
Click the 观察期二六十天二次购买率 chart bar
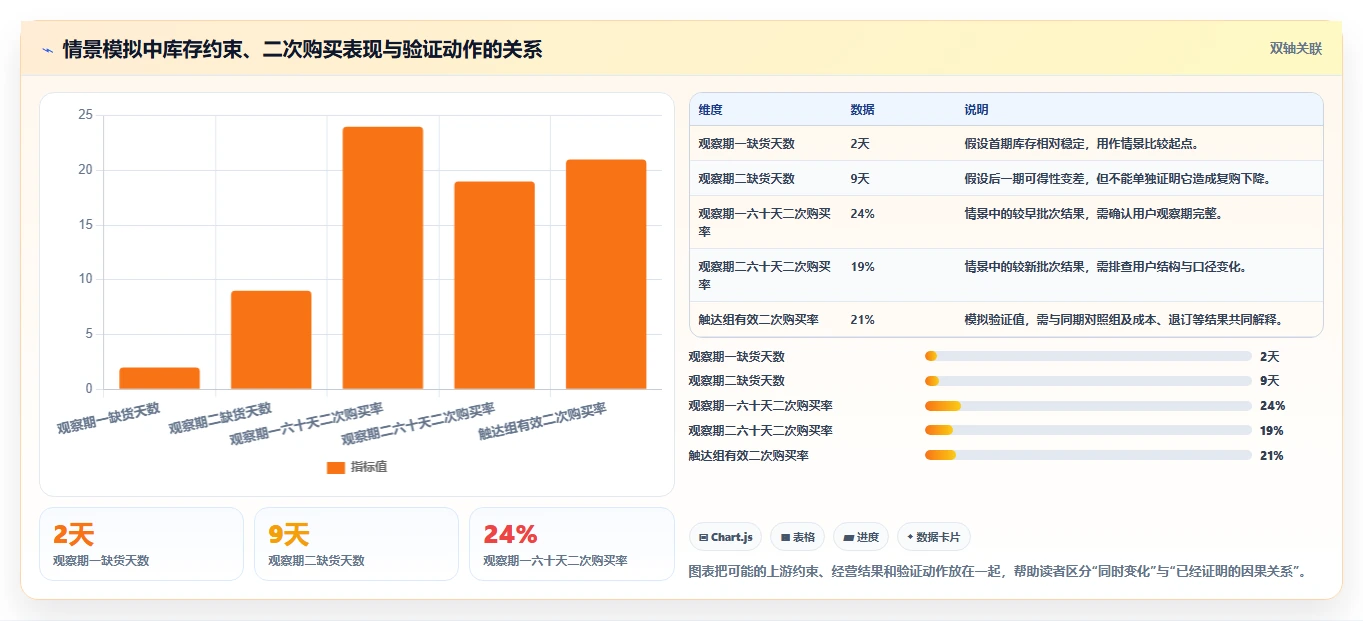494,285
